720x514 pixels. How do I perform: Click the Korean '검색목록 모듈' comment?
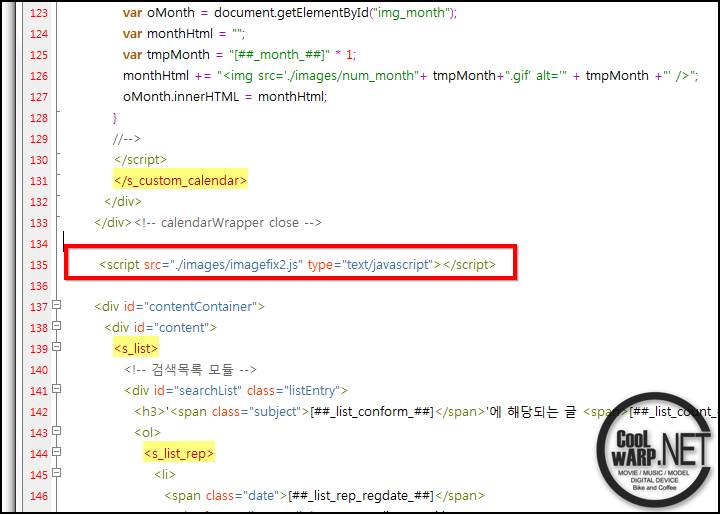(190, 369)
